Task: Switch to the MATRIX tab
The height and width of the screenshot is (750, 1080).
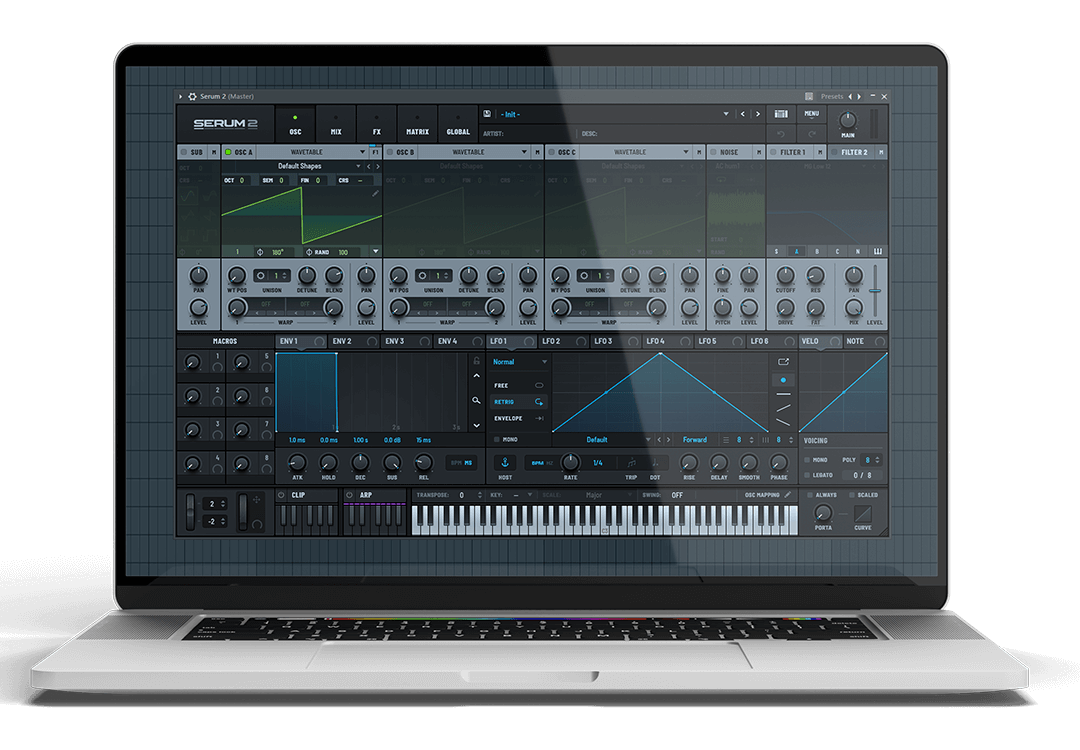Action: click(417, 124)
